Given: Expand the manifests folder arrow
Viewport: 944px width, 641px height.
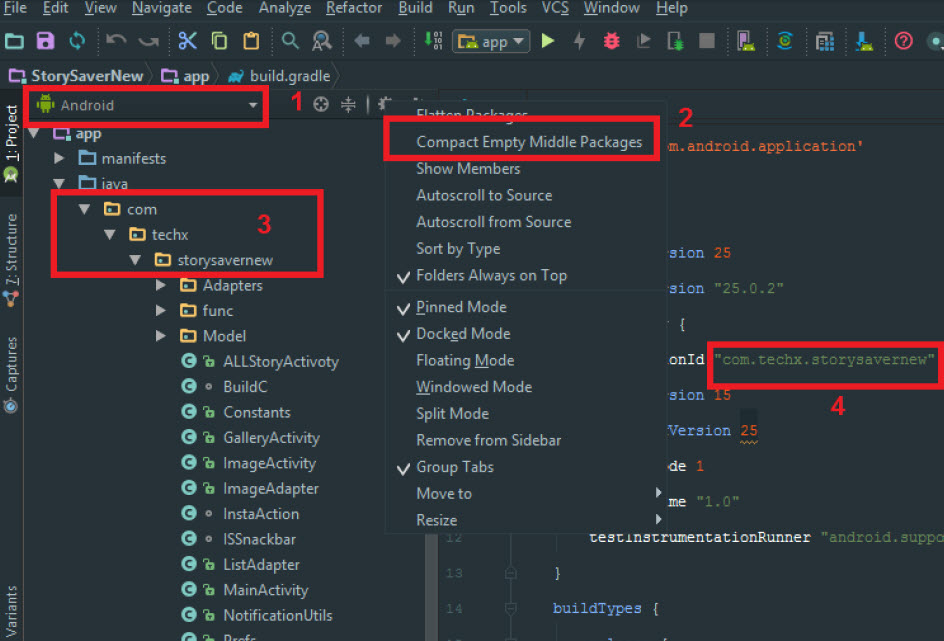Looking at the screenshot, I should click(59, 158).
